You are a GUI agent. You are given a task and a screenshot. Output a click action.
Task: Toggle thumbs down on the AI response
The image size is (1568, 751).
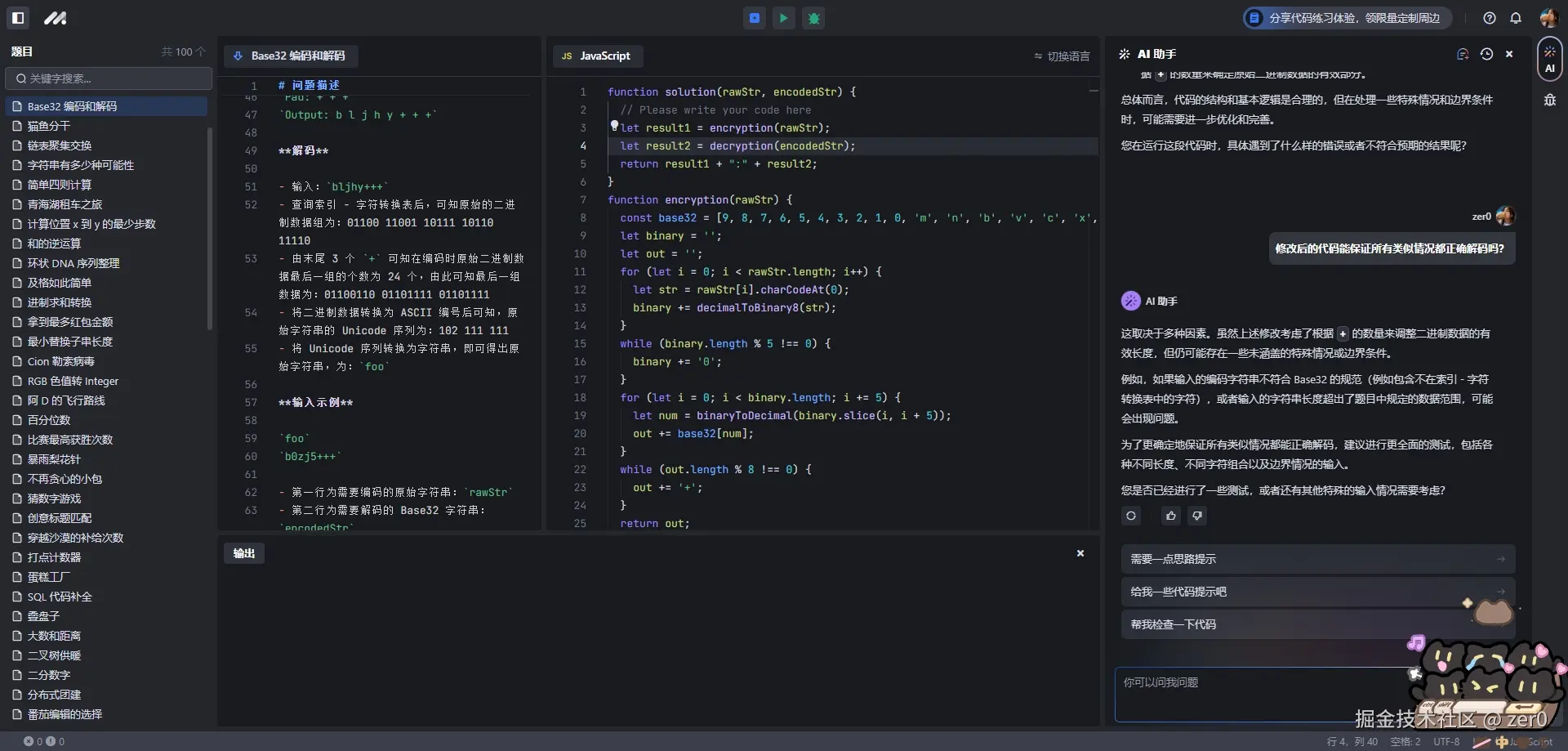coord(1197,516)
